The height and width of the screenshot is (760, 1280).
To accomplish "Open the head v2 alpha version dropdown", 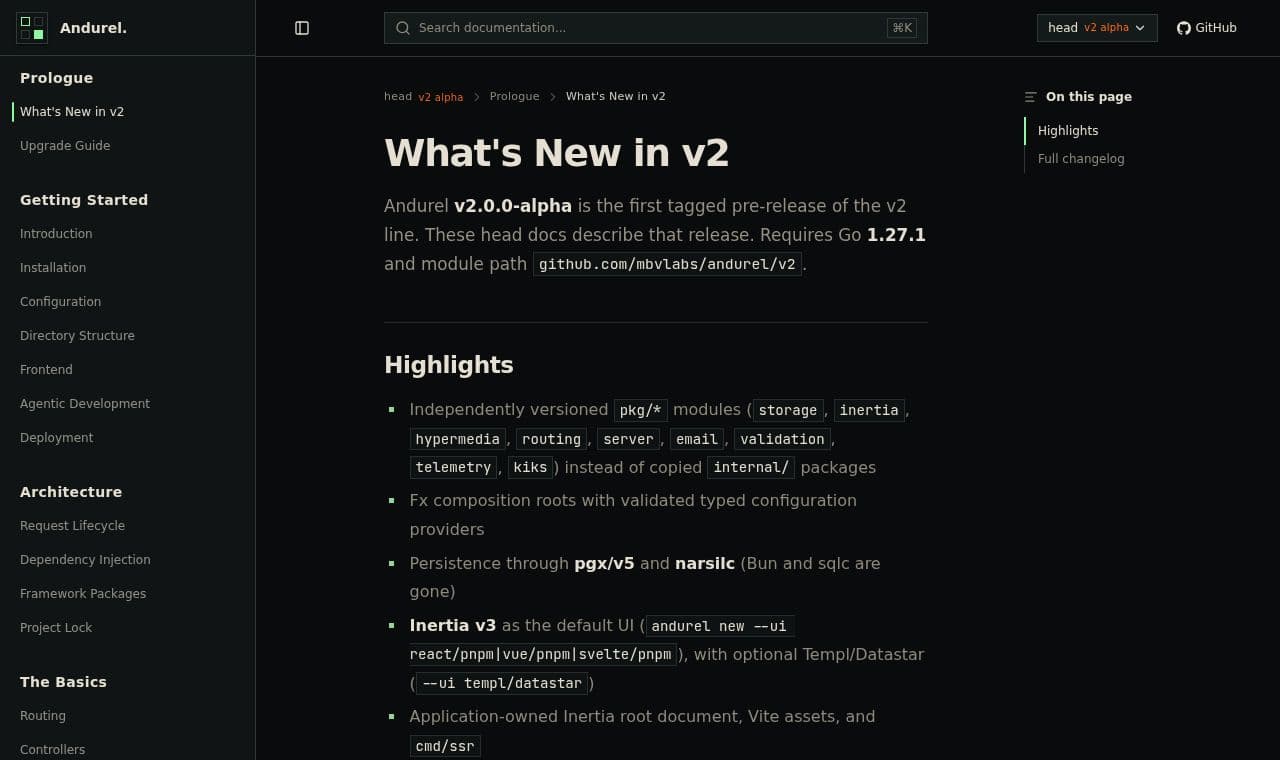I will (1097, 28).
